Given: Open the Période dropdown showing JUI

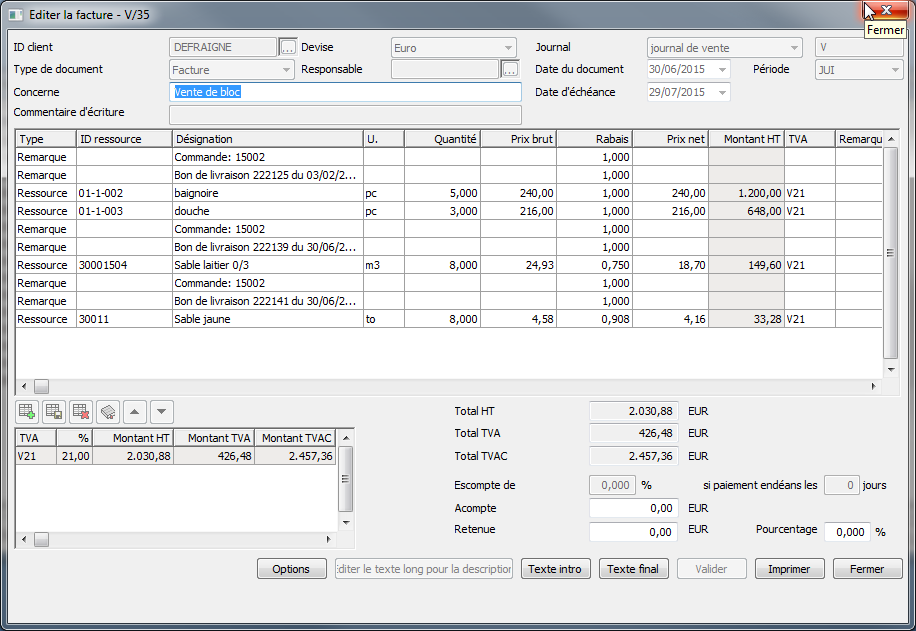Looking at the screenshot, I should pos(894,70).
